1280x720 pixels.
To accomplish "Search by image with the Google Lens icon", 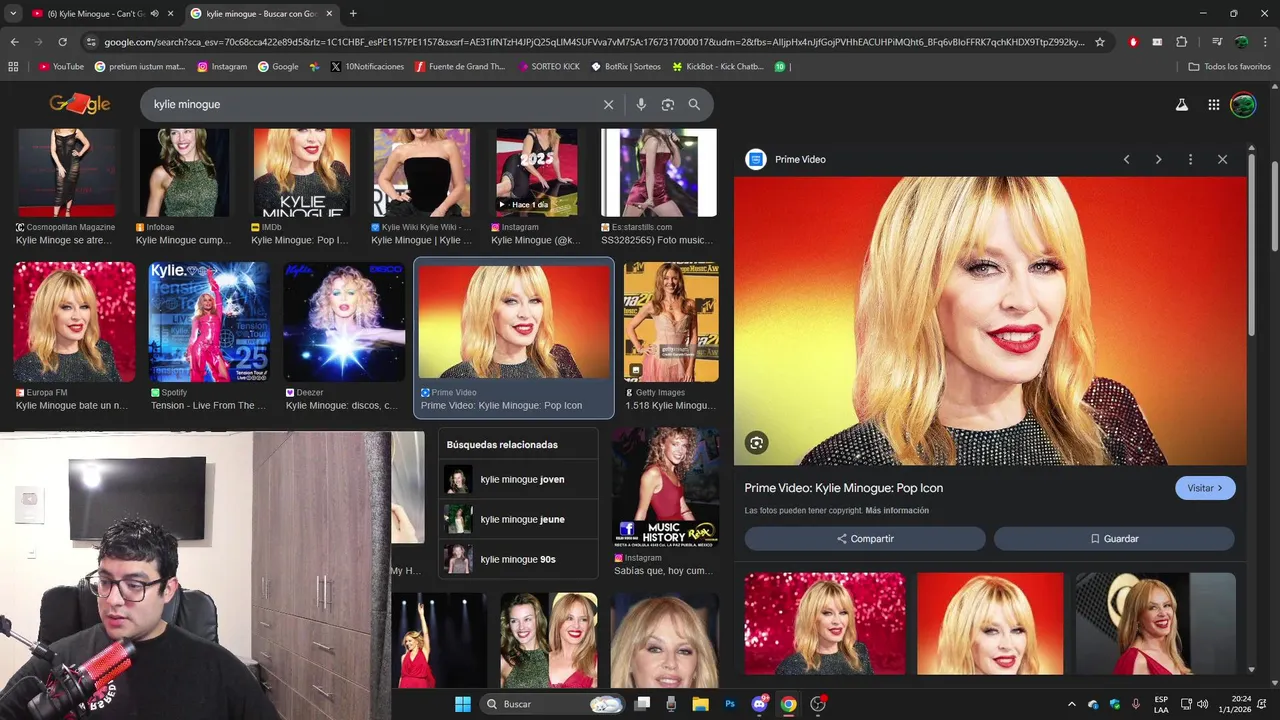I will [668, 104].
